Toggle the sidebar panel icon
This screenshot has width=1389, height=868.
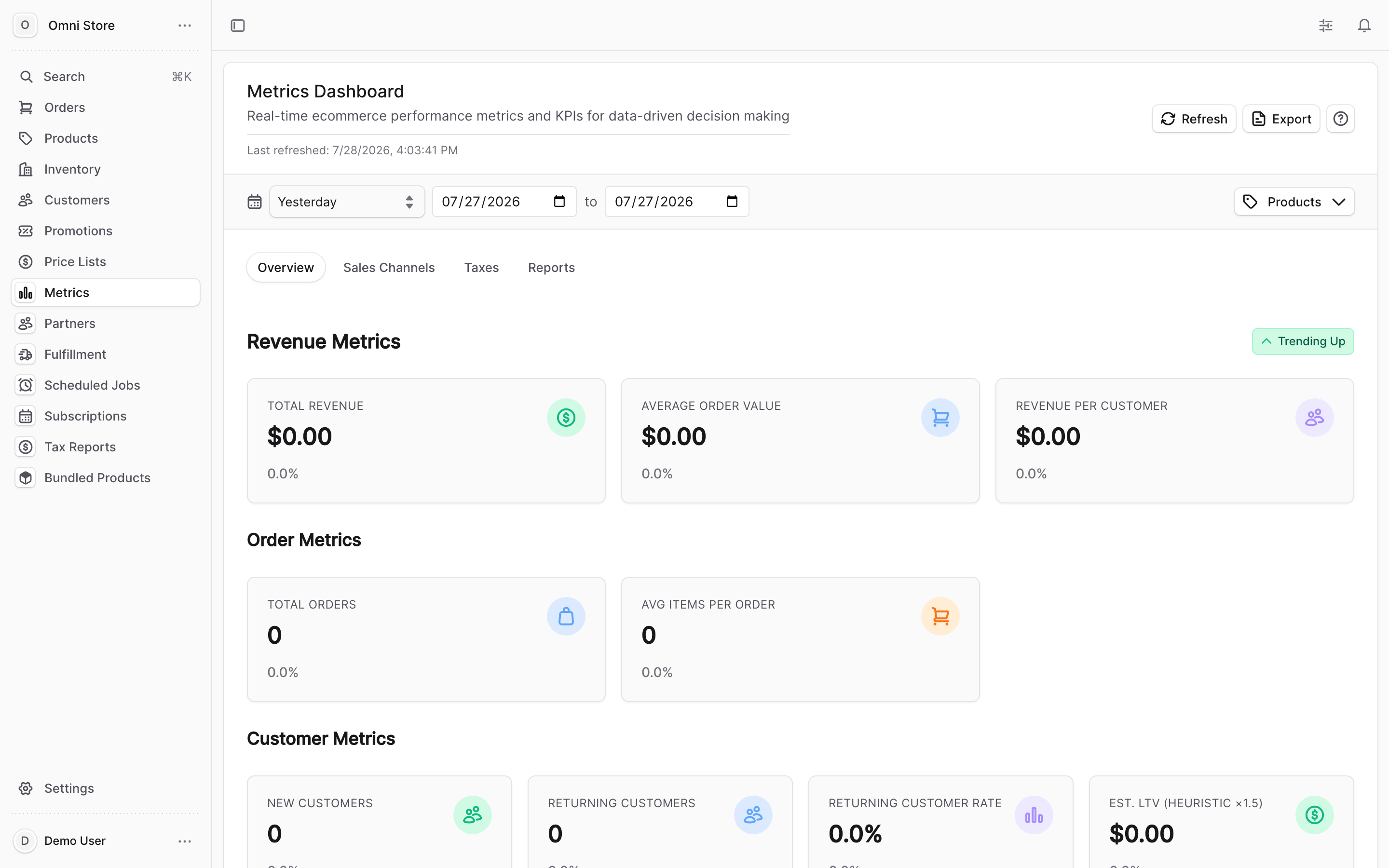pyautogui.click(x=238, y=25)
